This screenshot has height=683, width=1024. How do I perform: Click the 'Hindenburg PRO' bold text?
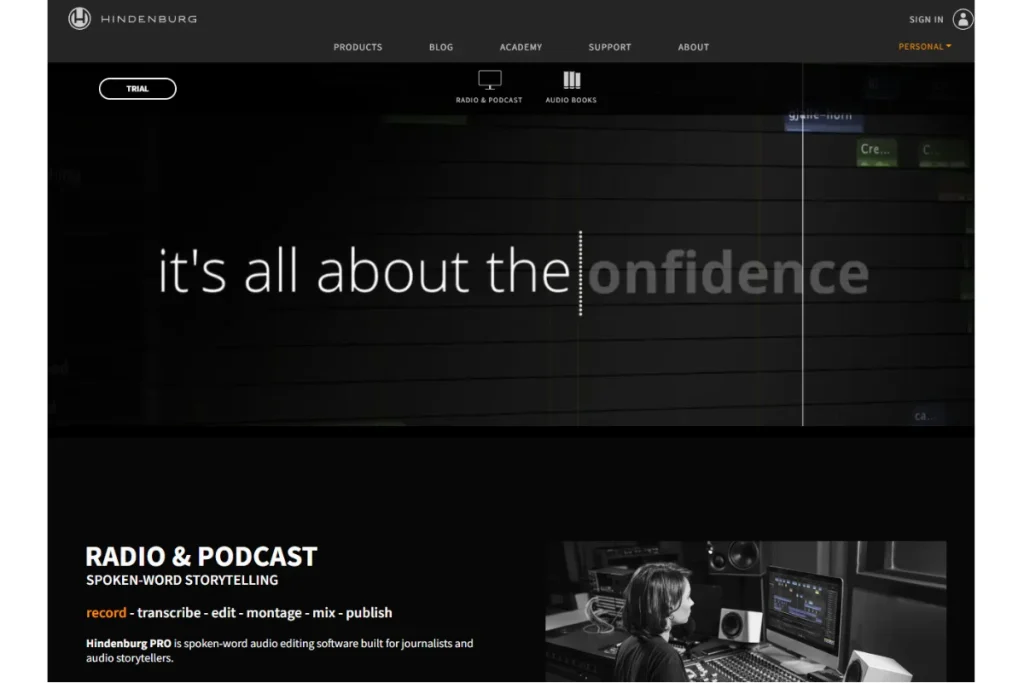(x=129, y=643)
